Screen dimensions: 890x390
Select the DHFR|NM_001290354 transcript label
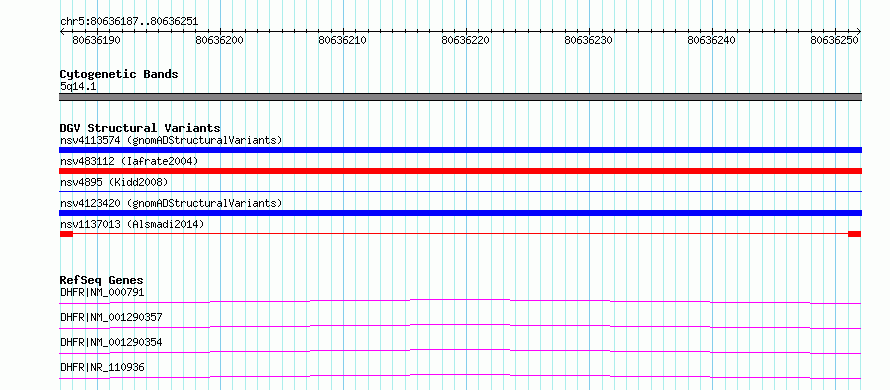[111, 342]
